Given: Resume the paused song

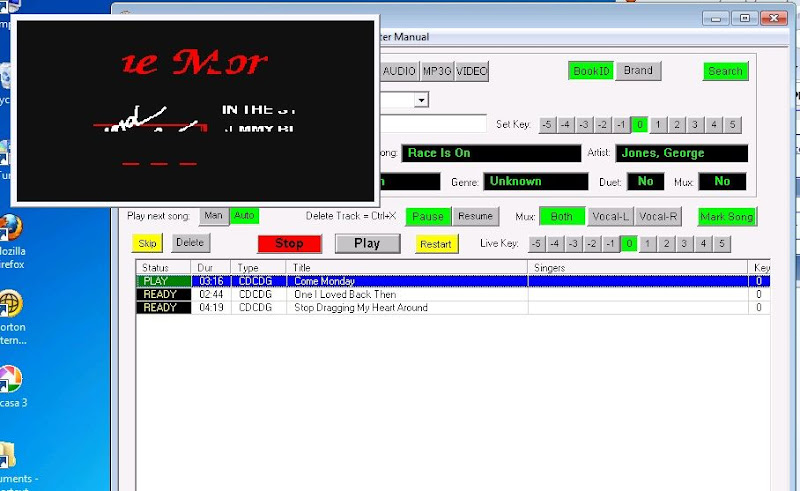Looking at the screenshot, I should click(x=475, y=216).
